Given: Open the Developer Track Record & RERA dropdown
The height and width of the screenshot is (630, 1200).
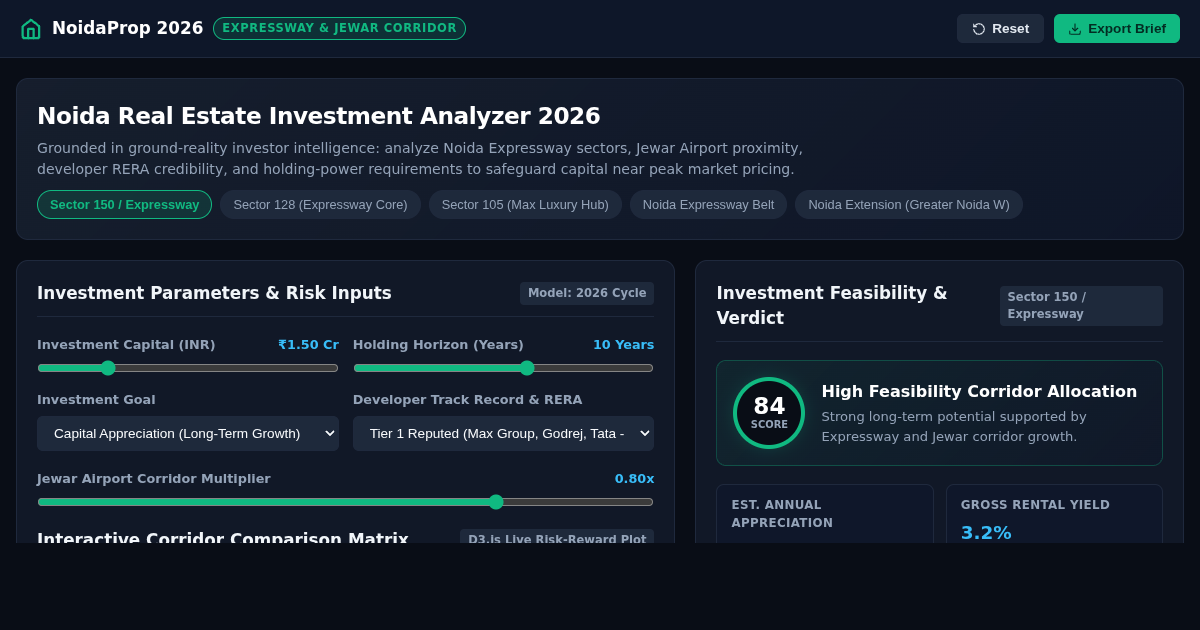Looking at the screenshot, I should coord(503,434).
